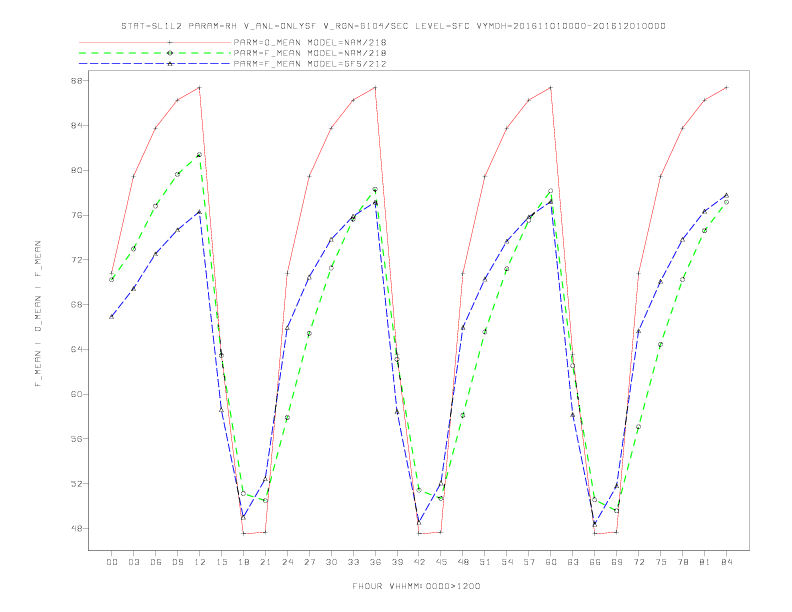Click x-axis forecast hour label 24
This screenshot has height=612, width=792.
point(287,562)
